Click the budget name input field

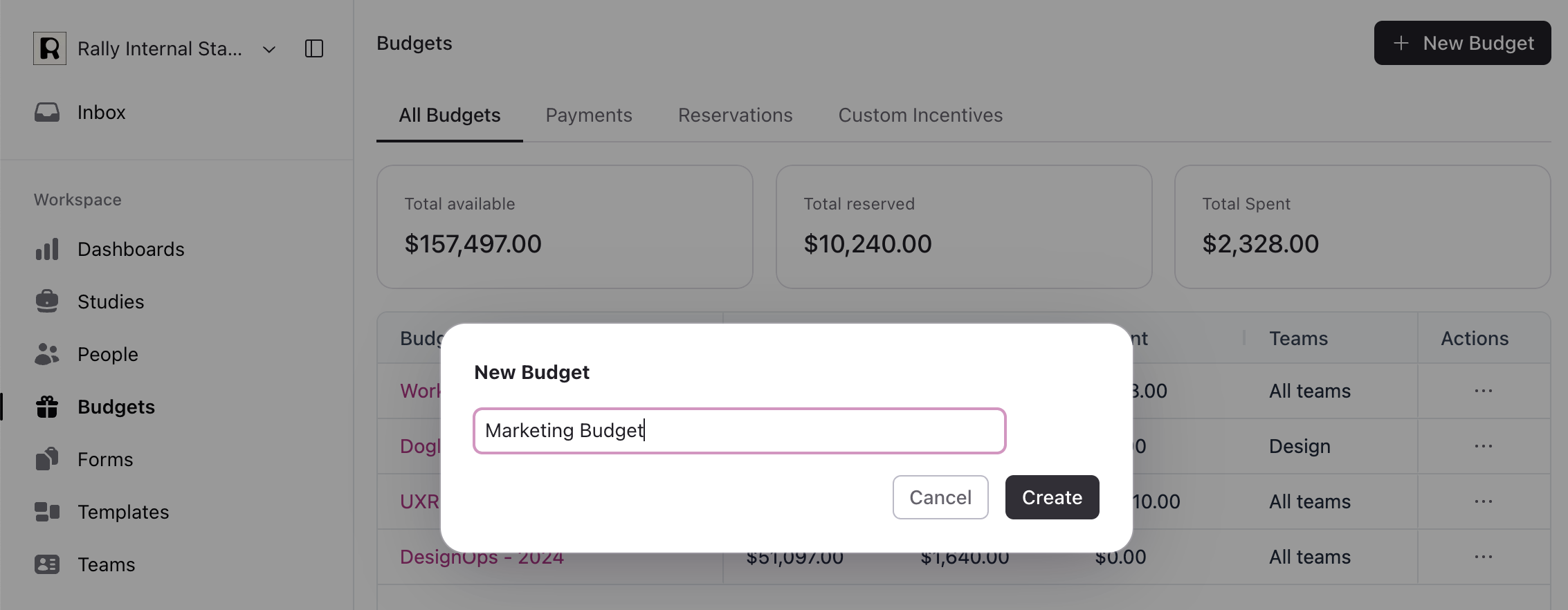pos(739,431)
